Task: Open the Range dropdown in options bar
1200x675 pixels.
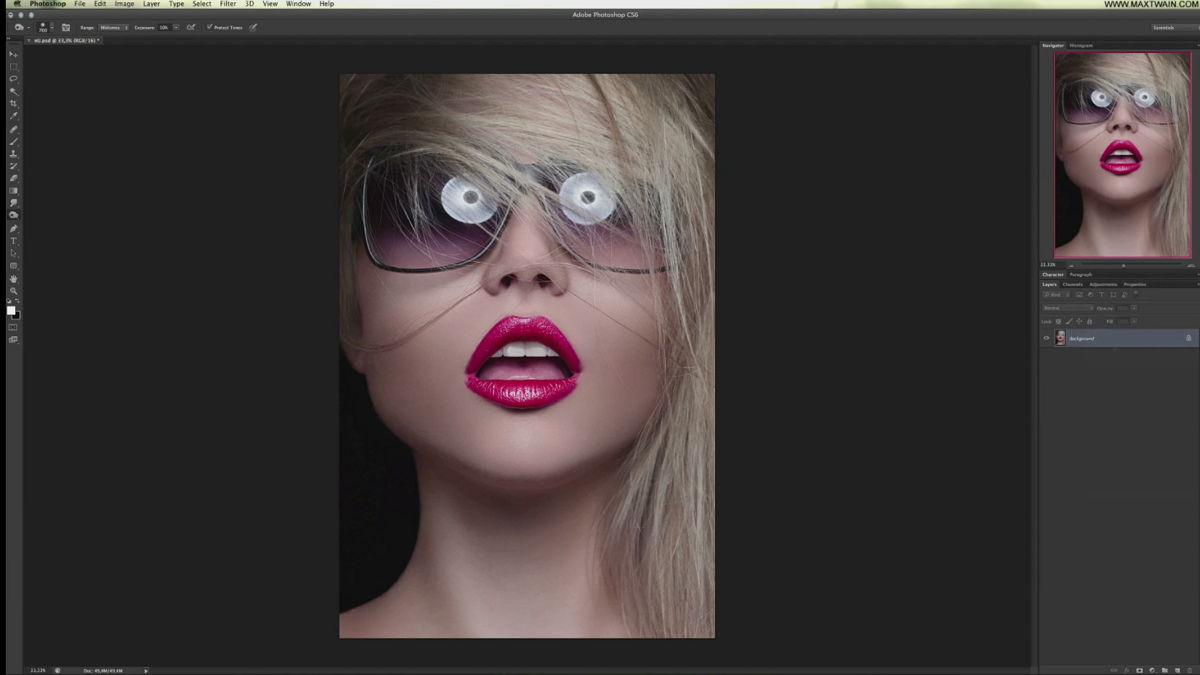Action: 113,27
